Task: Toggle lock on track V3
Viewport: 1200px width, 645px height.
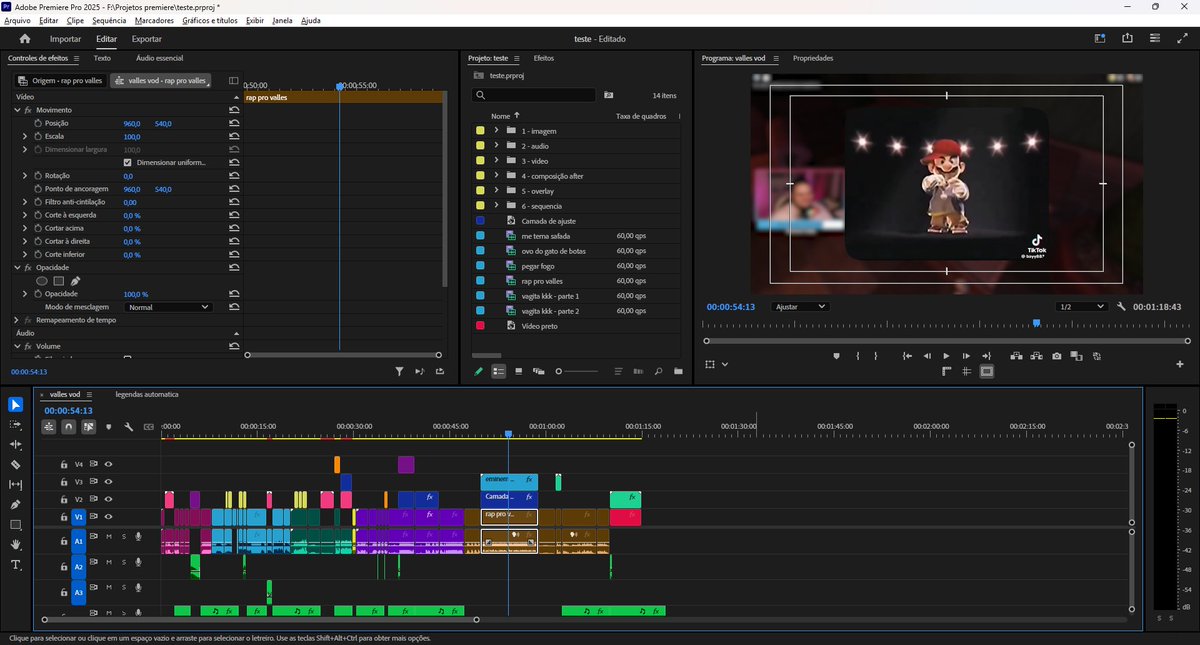Action: 64,482
